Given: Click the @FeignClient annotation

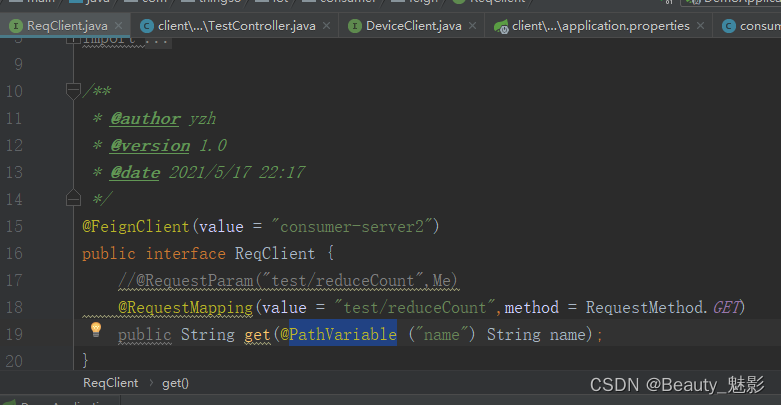Looking at the screenshot, I should pyautogui.click(x=135, y=227).
